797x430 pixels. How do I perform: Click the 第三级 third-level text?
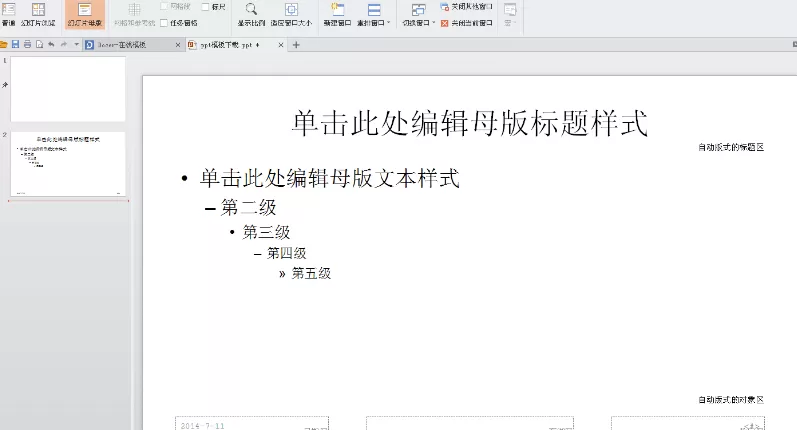tap(266, 232)
